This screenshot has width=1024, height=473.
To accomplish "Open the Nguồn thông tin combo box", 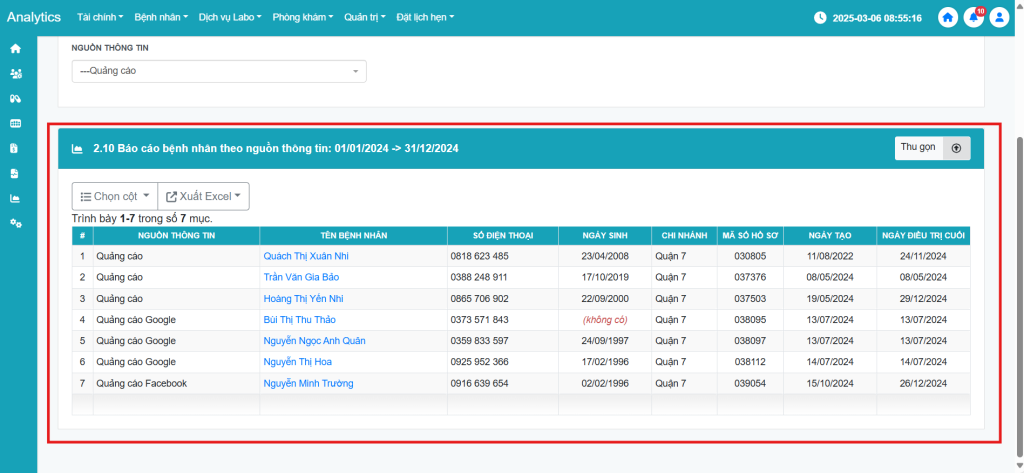I will pyautogui.click(x=219, y=71).
